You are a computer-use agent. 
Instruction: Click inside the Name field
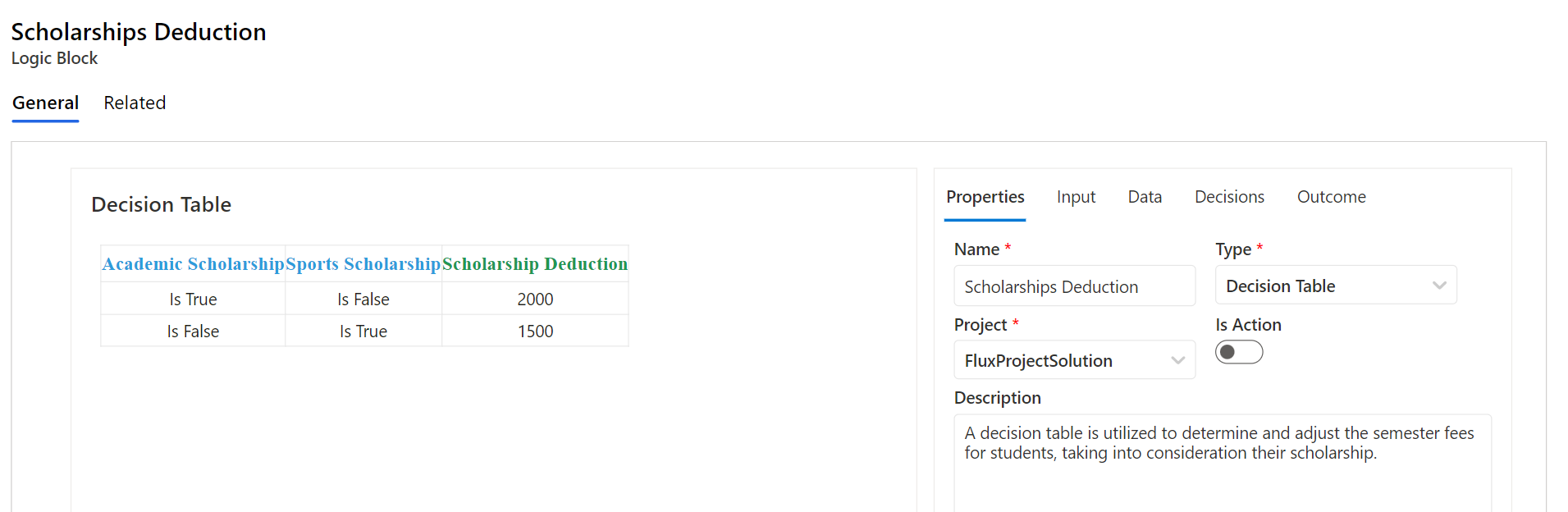point(1074,286)
